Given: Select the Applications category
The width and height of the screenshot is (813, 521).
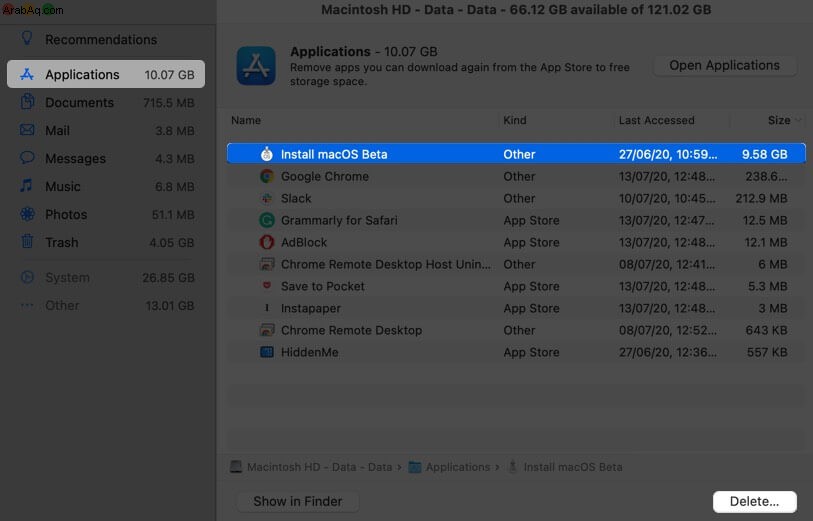Looking at the screenshot, I should coord(106,74).
